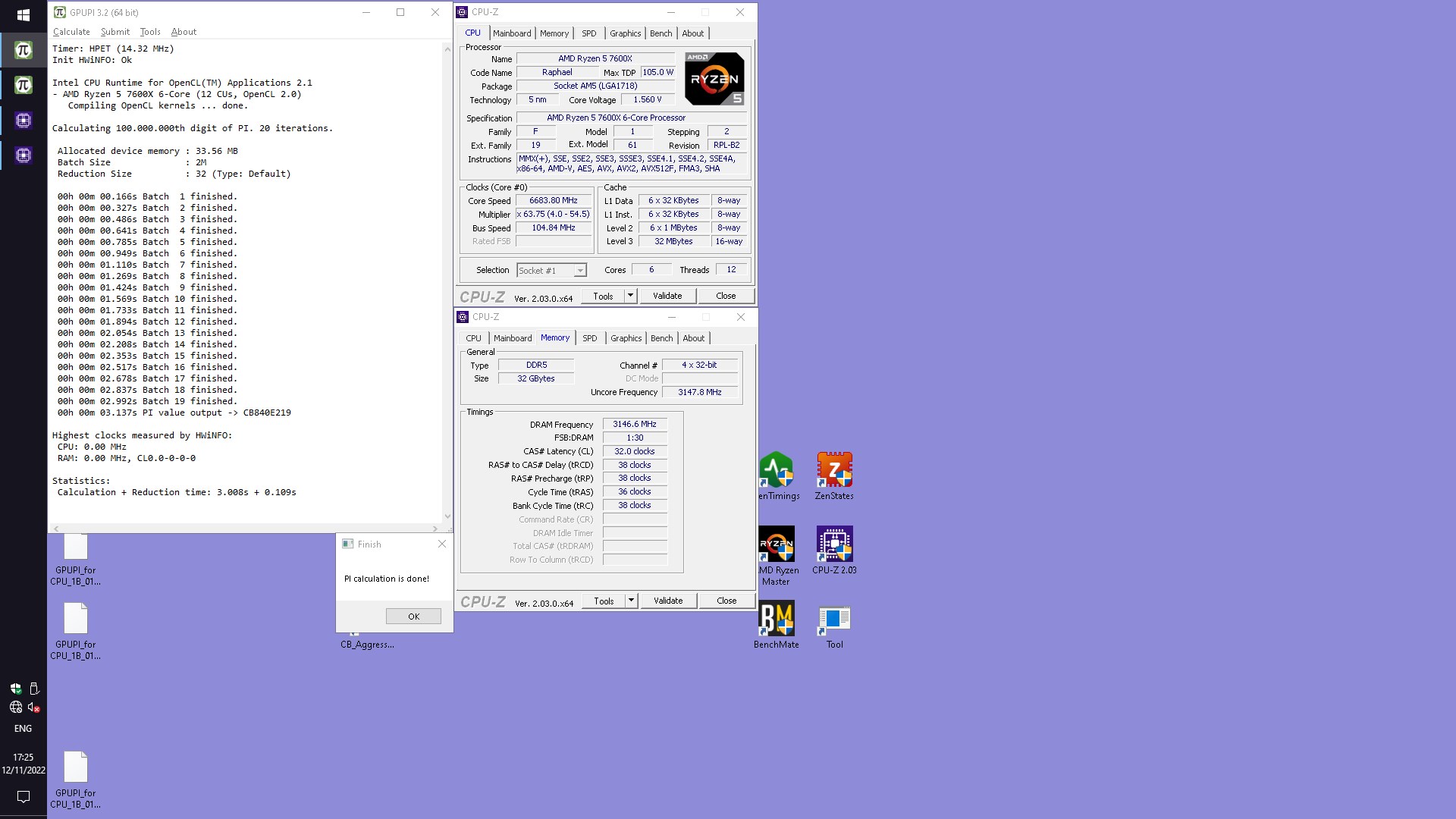
Task: Click GPUPI vertical scrollbar up arrow
Action: tap(447, 48)
